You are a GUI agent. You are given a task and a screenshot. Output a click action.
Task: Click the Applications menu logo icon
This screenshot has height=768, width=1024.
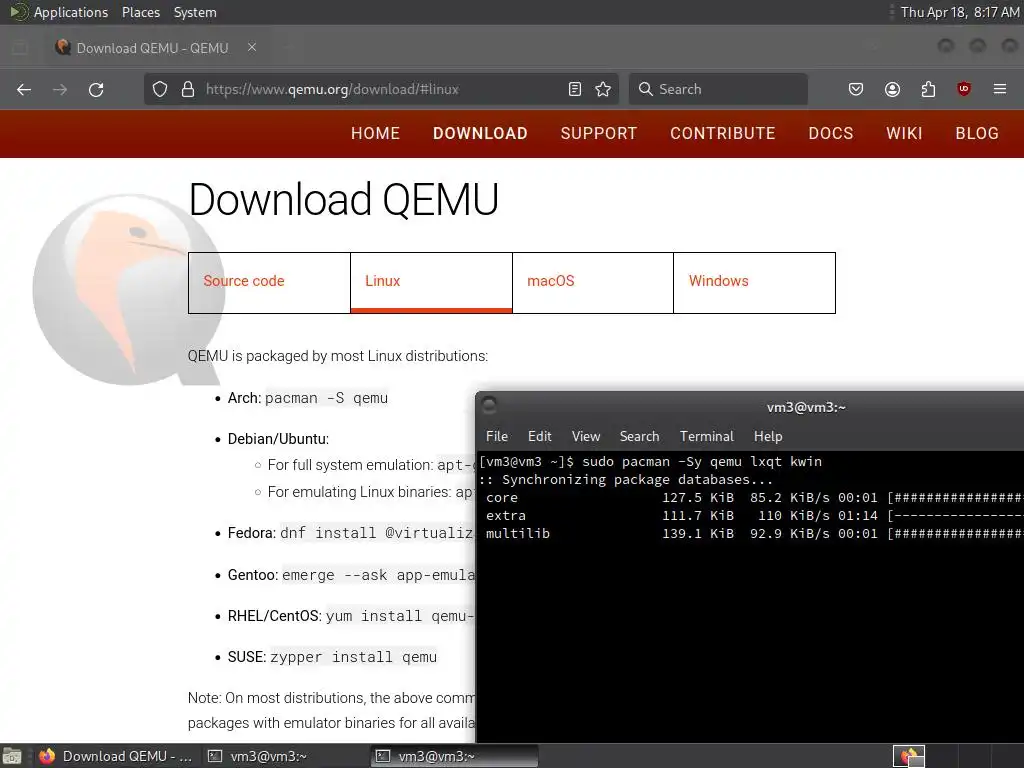19,12
